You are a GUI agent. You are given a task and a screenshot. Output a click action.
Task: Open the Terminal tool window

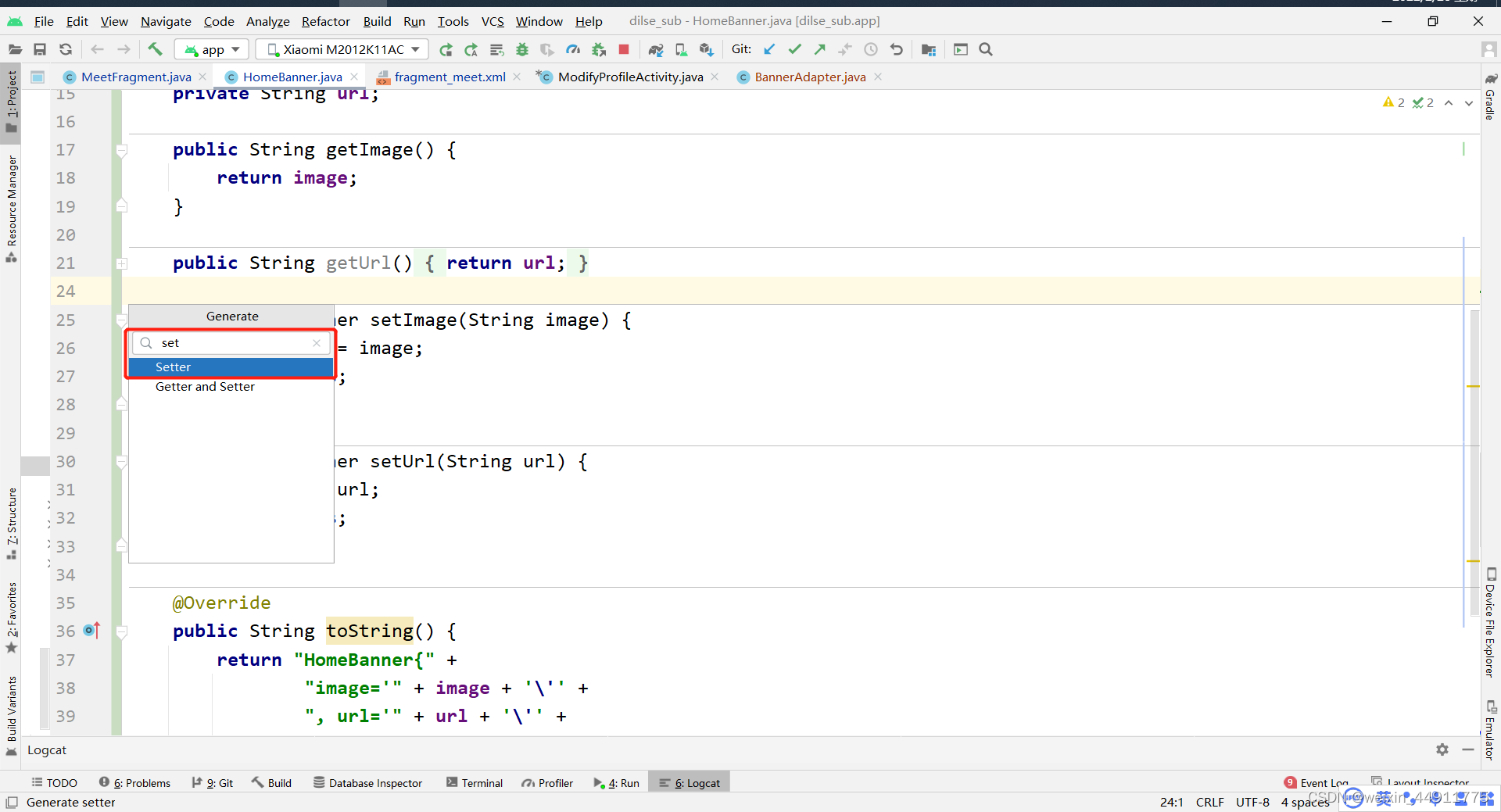(475, 782)
